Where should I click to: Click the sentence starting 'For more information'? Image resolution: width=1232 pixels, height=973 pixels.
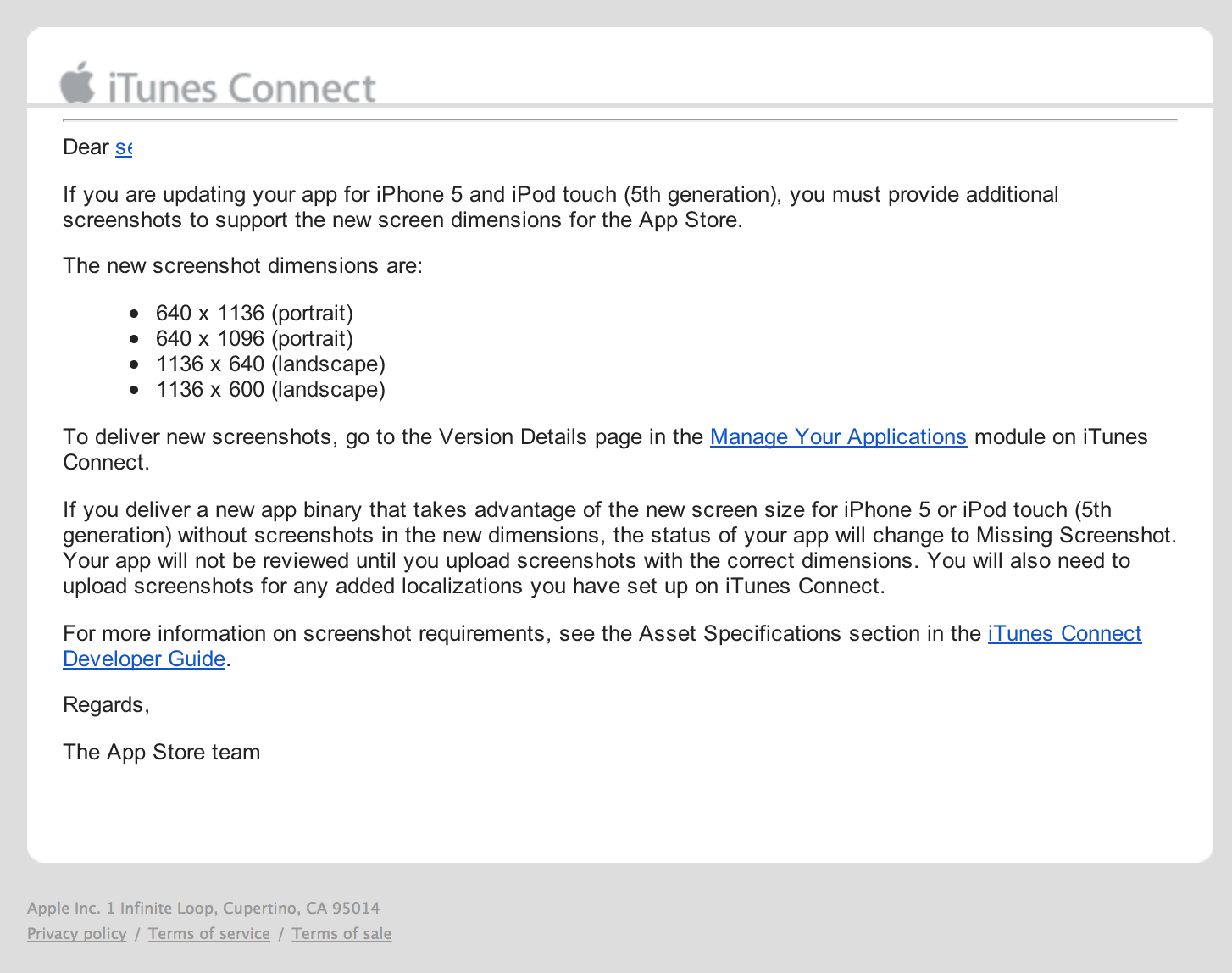[602, 647]
